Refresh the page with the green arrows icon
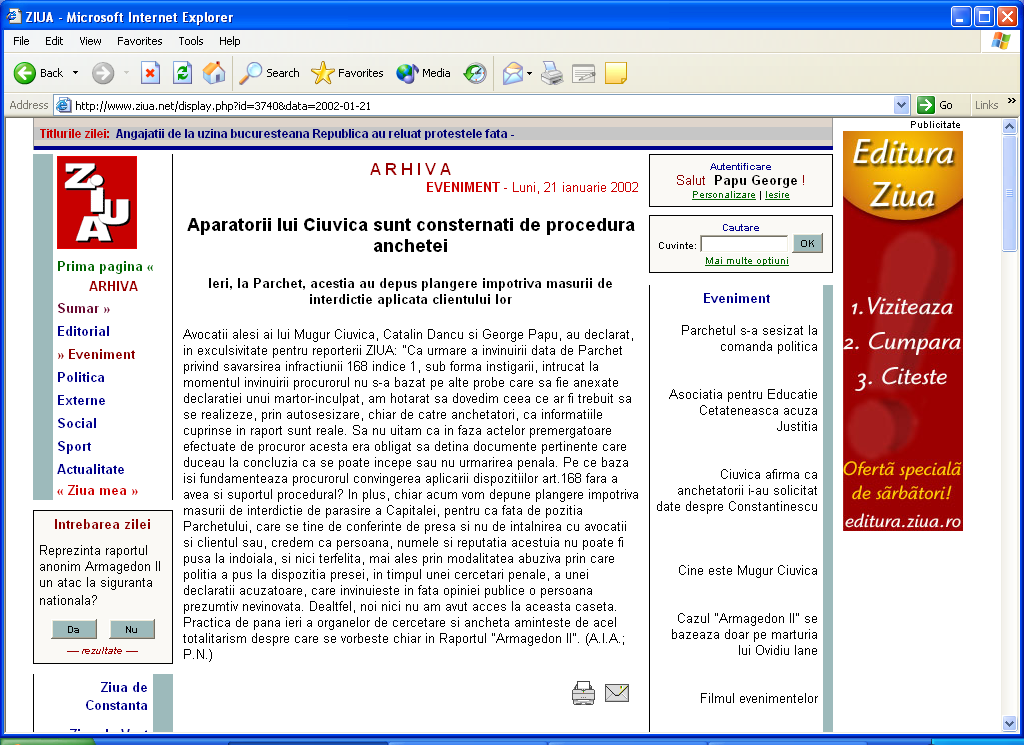The height and width of the screenshot is (745, 1028). [182, 73]
